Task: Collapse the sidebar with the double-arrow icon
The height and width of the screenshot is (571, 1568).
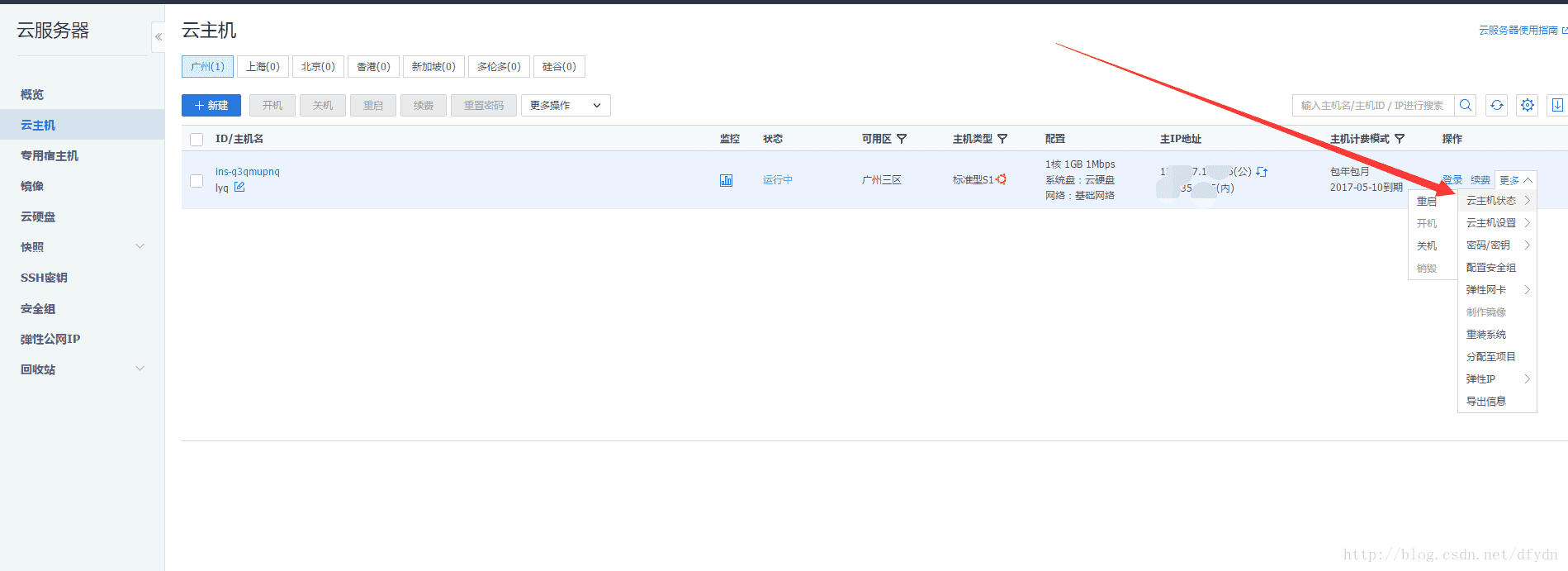Action: pyautogui.click(x=159, y=37)
